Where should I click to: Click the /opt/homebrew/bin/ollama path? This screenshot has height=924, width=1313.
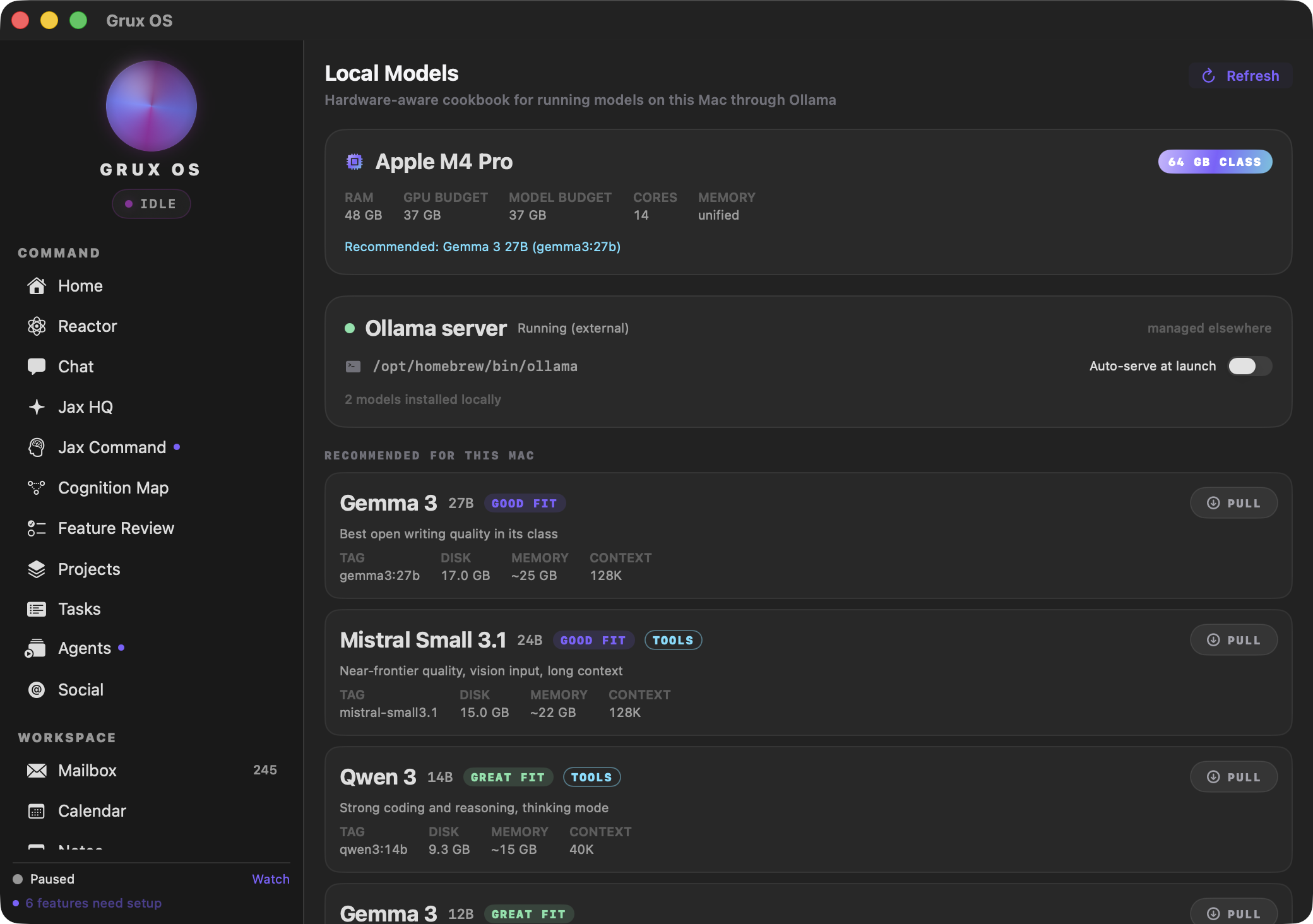[475, 366]
